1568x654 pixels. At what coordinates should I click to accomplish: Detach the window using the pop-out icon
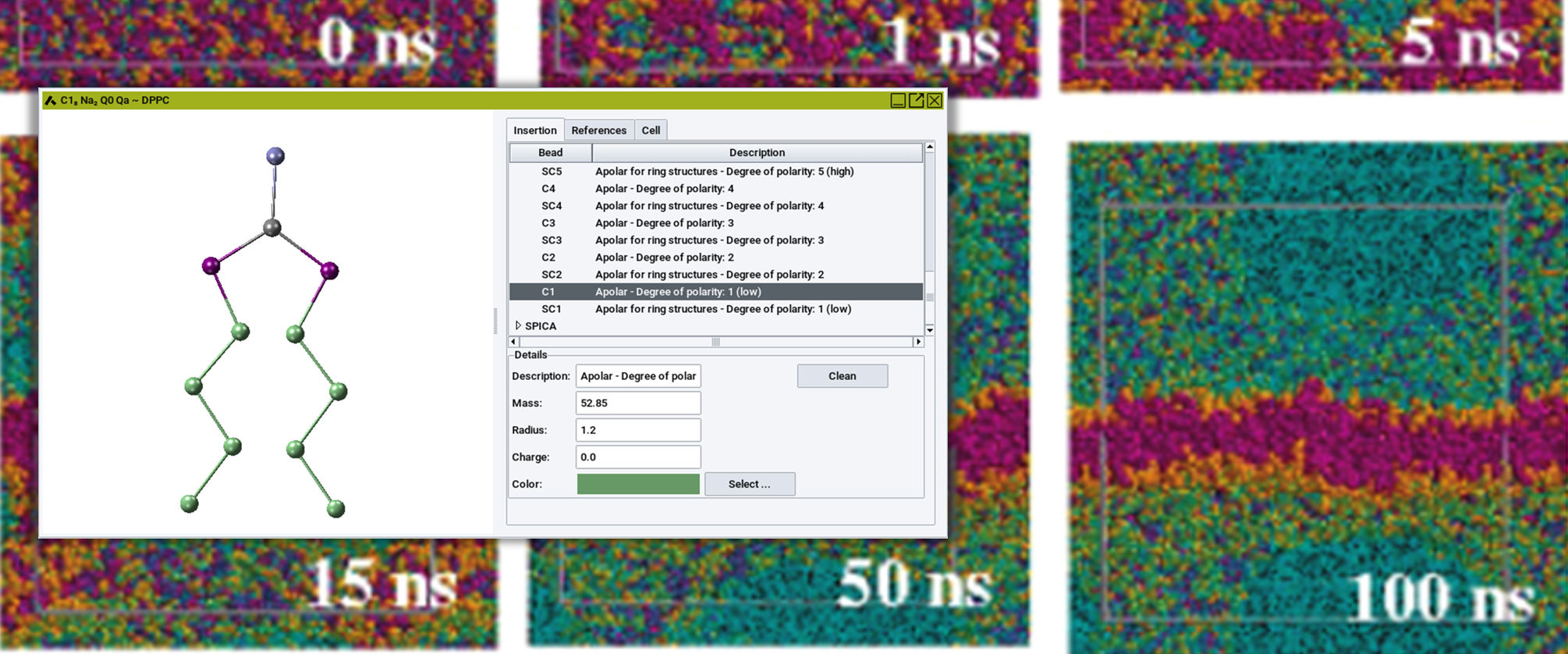pyautogui.click(x=916, y=101)
